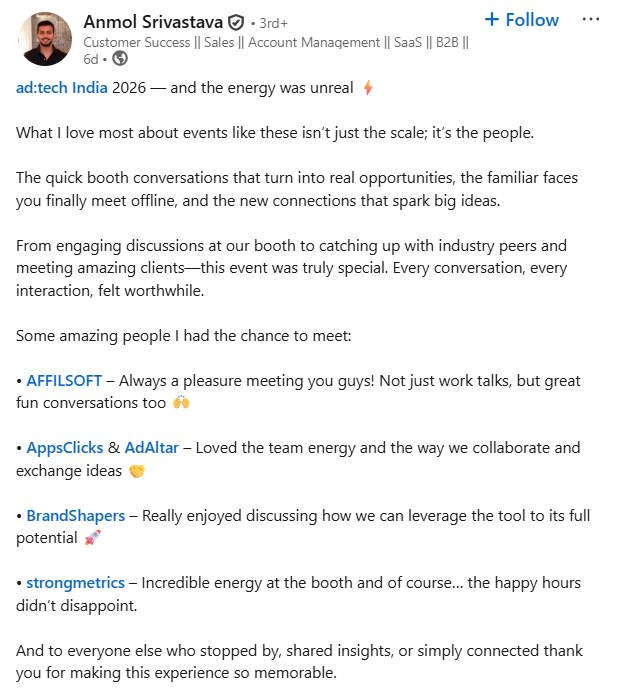This screenshot has height=692, width=618.
Task: Click the raised hands emoji
Action: tap(181, 403)
